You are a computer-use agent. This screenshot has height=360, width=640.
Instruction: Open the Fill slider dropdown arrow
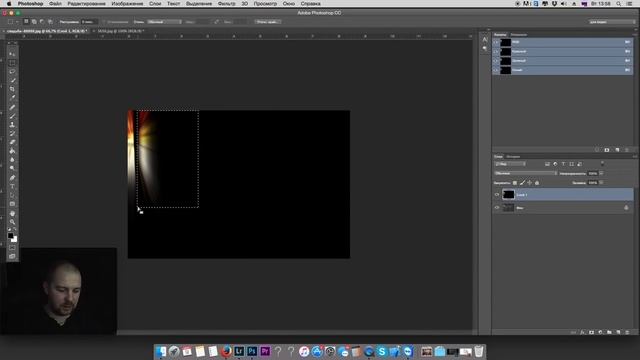pyautogui.click(x=602, y=183)
